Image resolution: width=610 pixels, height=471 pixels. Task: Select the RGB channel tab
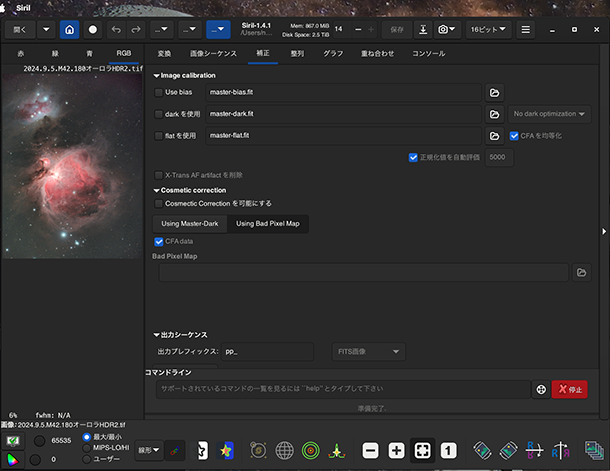[123, 52]
